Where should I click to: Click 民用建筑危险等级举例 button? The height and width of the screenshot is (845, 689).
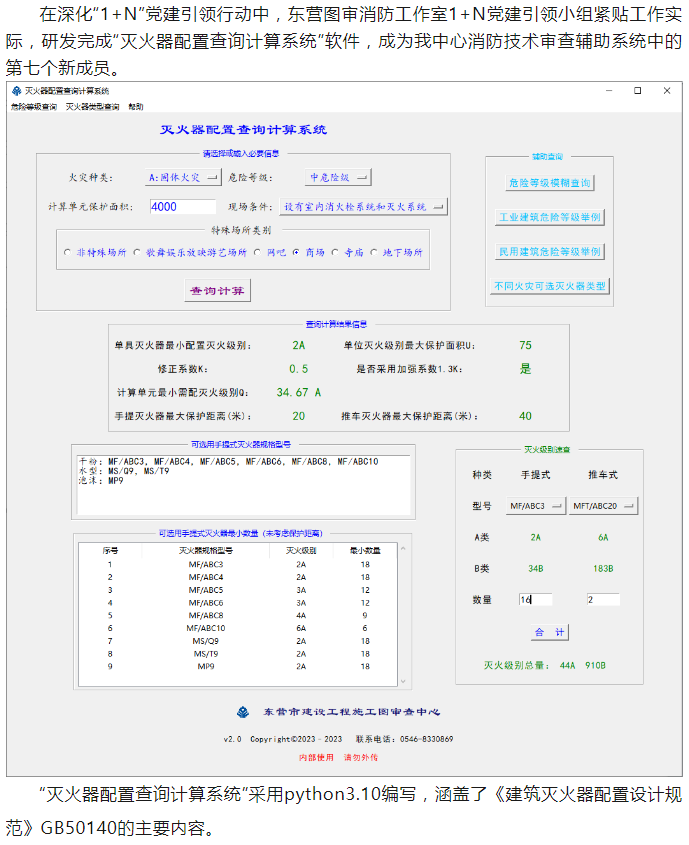(549, 252)
